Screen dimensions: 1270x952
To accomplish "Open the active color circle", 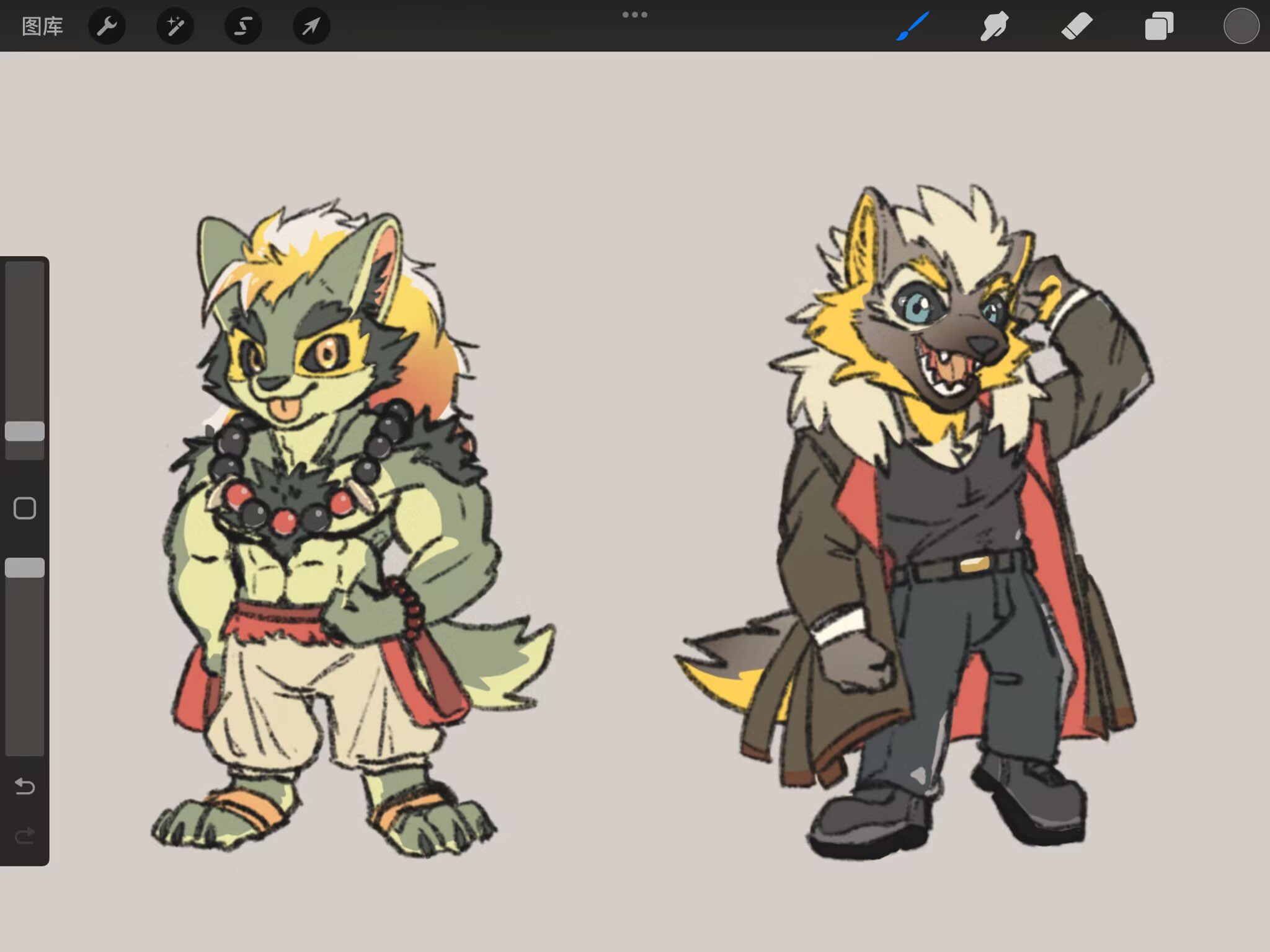I will point(1241,26).
